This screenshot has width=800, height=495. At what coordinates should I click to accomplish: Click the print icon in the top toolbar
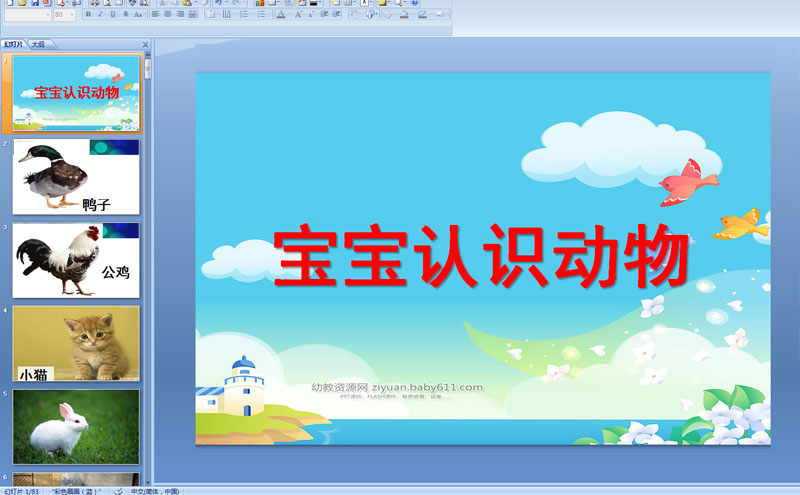tap(94, 3)
